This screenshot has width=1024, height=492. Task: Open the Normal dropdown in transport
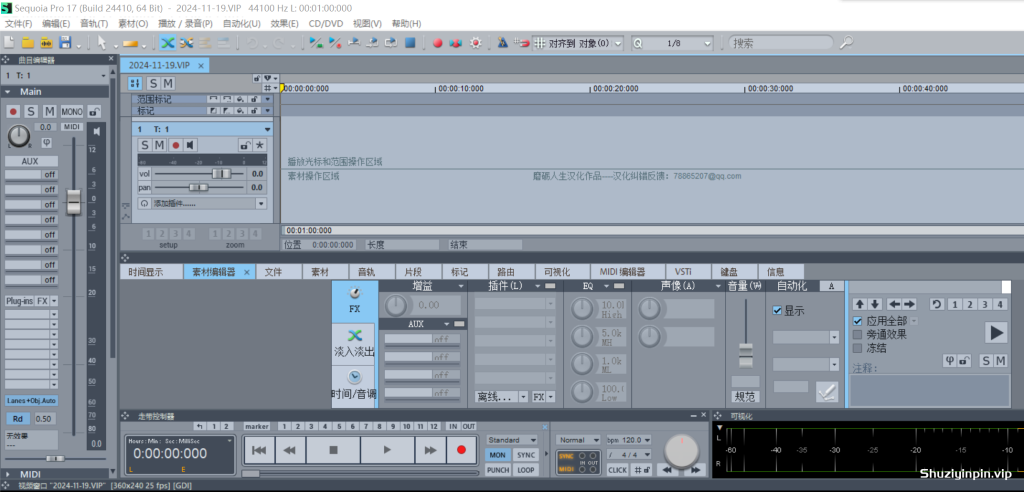pyautogui.click(x=579, y=440)
